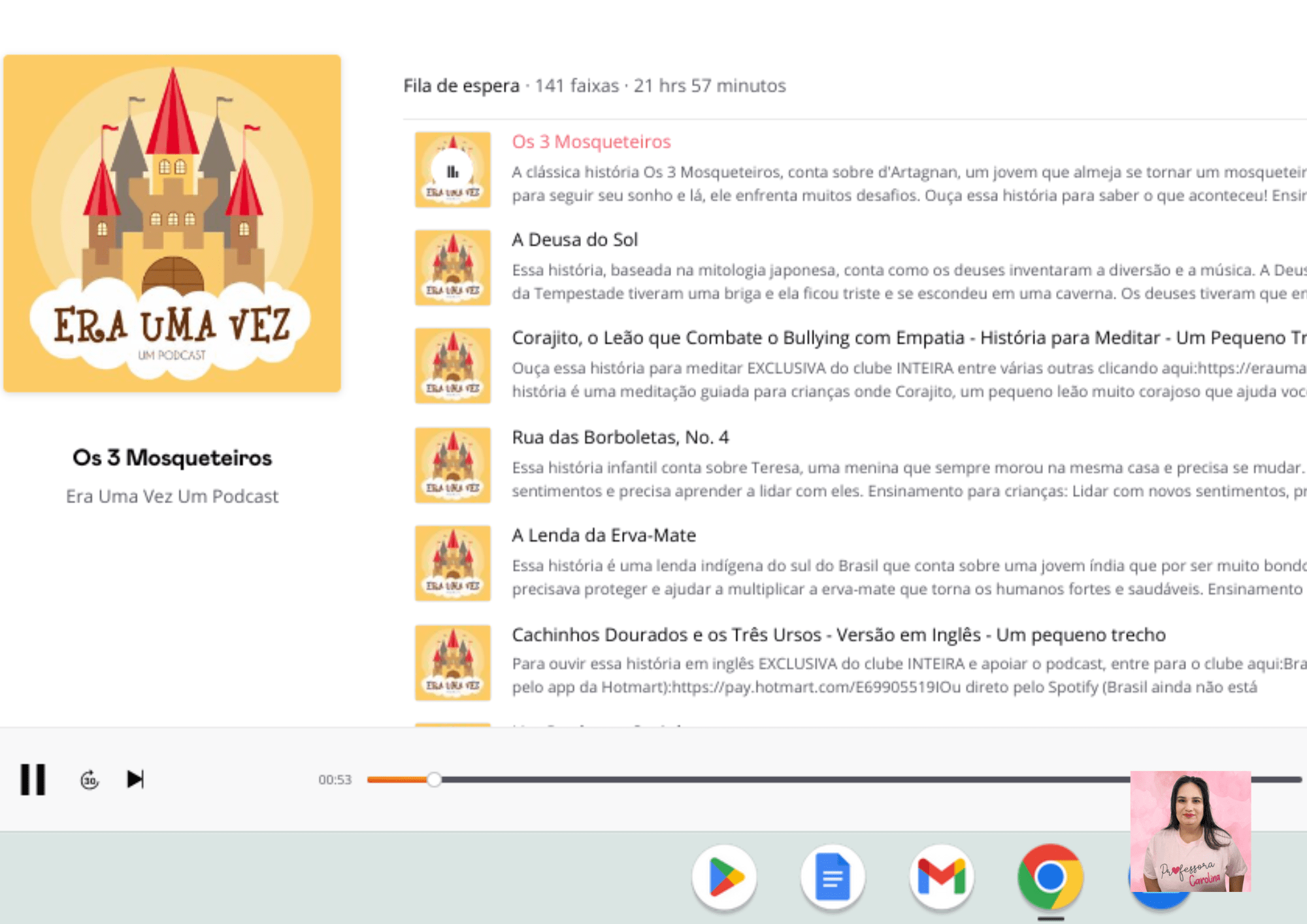Screen dimensions: 1307x924
Task: Click the A Lenda da Erva-Mate thumbnail
Action: [452, 563]
